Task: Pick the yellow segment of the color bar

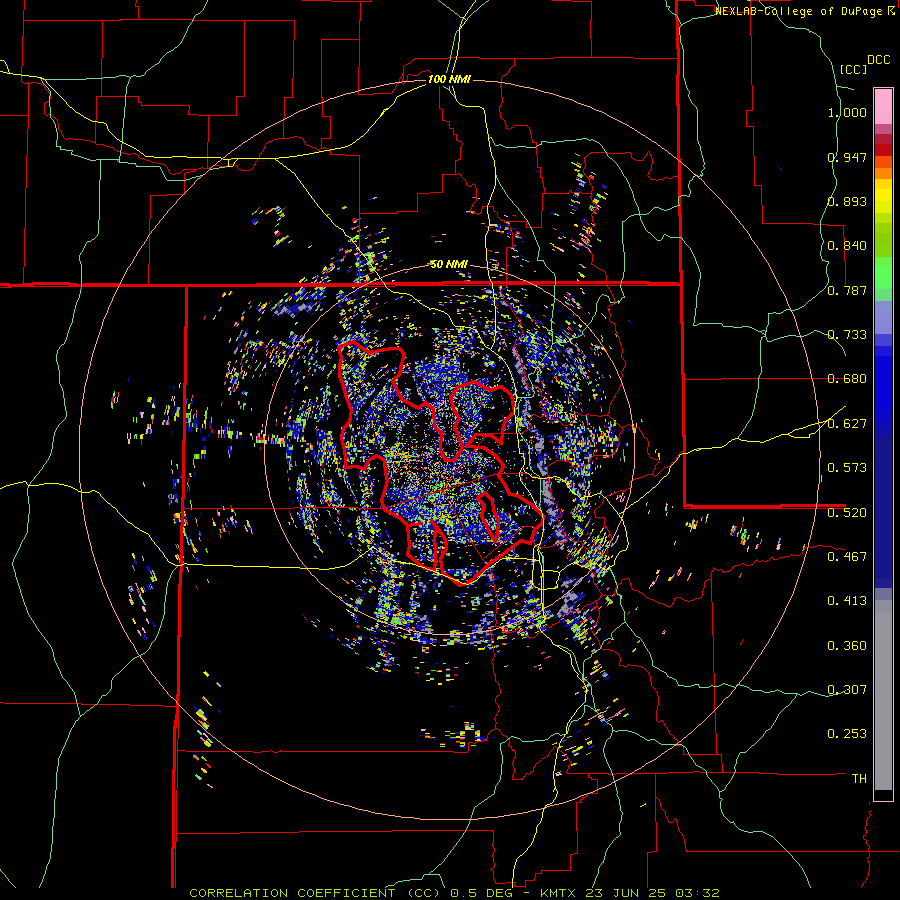Action: click(x=883, y=196)
